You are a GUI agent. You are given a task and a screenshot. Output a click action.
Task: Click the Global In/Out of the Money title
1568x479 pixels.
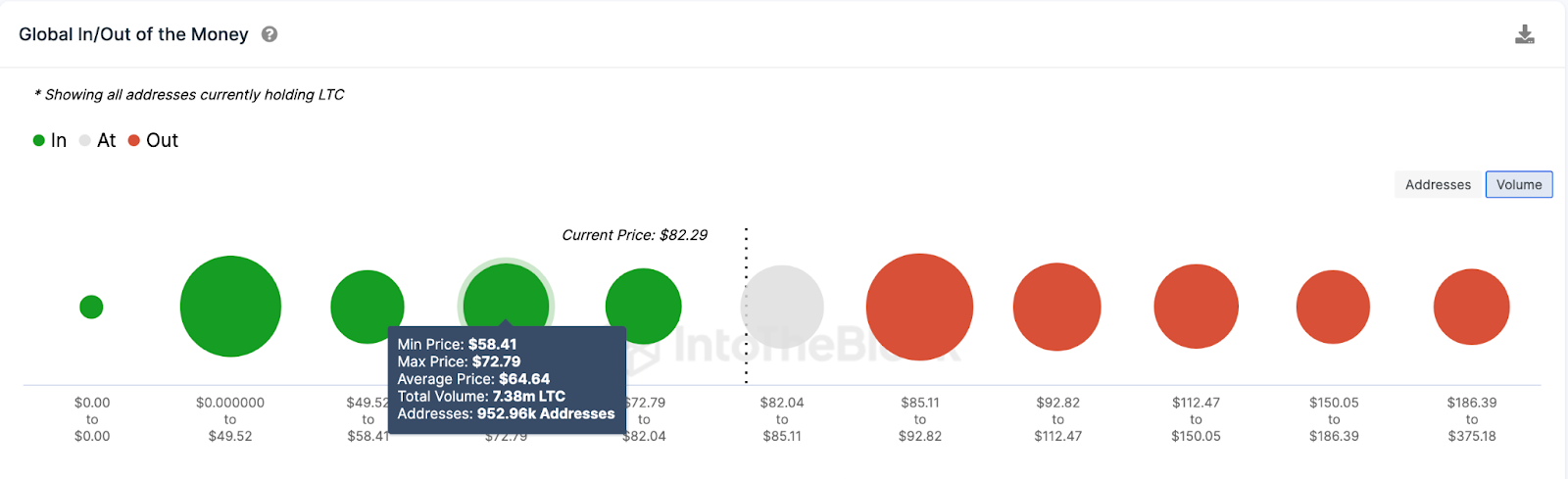(x=133, y=34)
